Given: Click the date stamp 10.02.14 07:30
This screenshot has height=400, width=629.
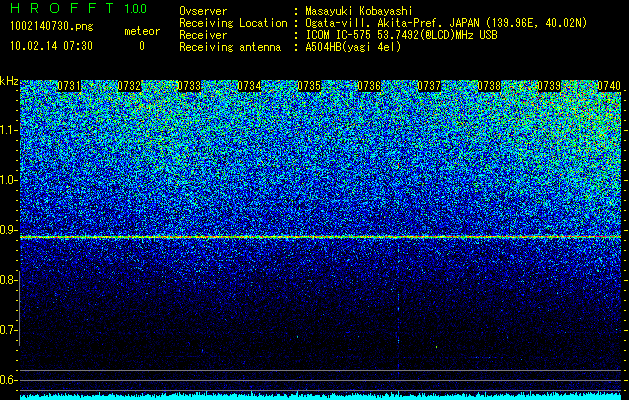Looking at the screenshot, I should (x=51, y=46).
